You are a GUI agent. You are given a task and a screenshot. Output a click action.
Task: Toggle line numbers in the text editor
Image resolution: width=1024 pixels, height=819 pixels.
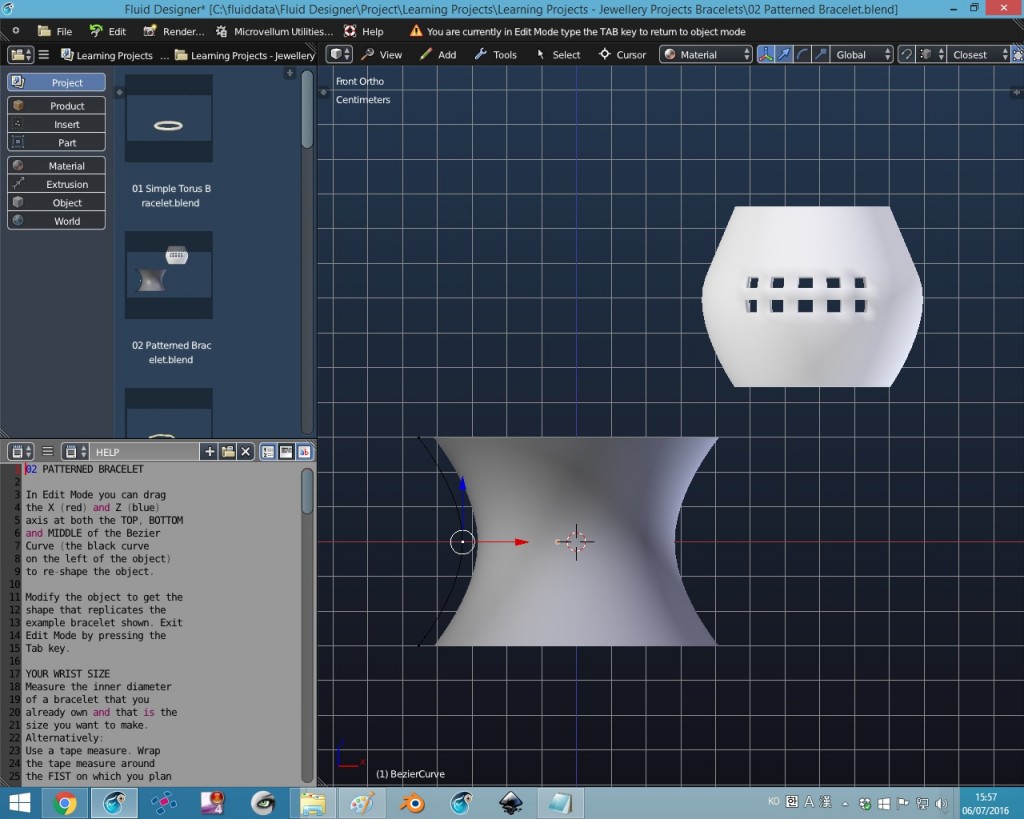coord(268,451)
